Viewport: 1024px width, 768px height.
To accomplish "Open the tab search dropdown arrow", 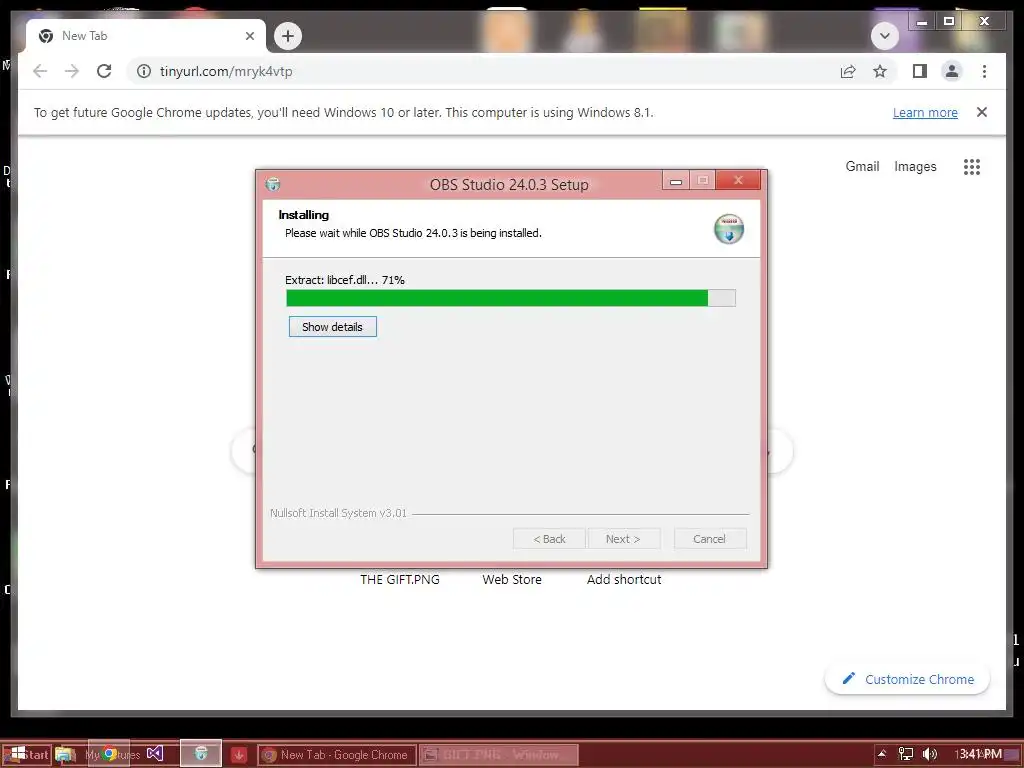I will click(x=885, y=35).
